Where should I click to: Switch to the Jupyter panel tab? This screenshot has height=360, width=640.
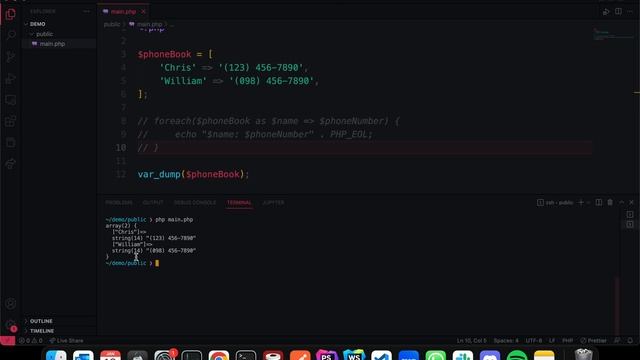(x=273, y=202)
